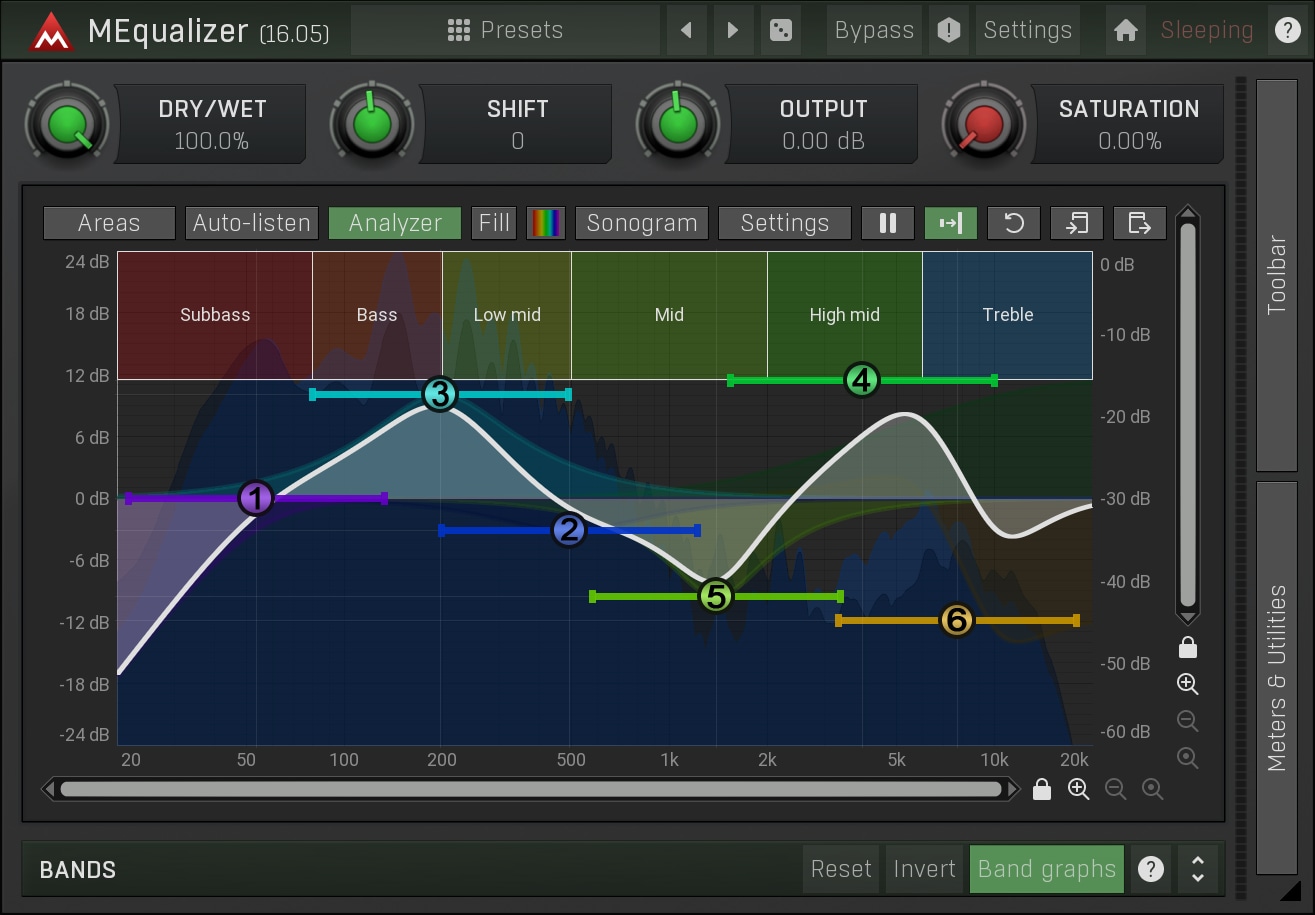Click the vertical zoom reset magnifier
The height and width of the screenshot is (915, 1315).
click(1188, 757)
